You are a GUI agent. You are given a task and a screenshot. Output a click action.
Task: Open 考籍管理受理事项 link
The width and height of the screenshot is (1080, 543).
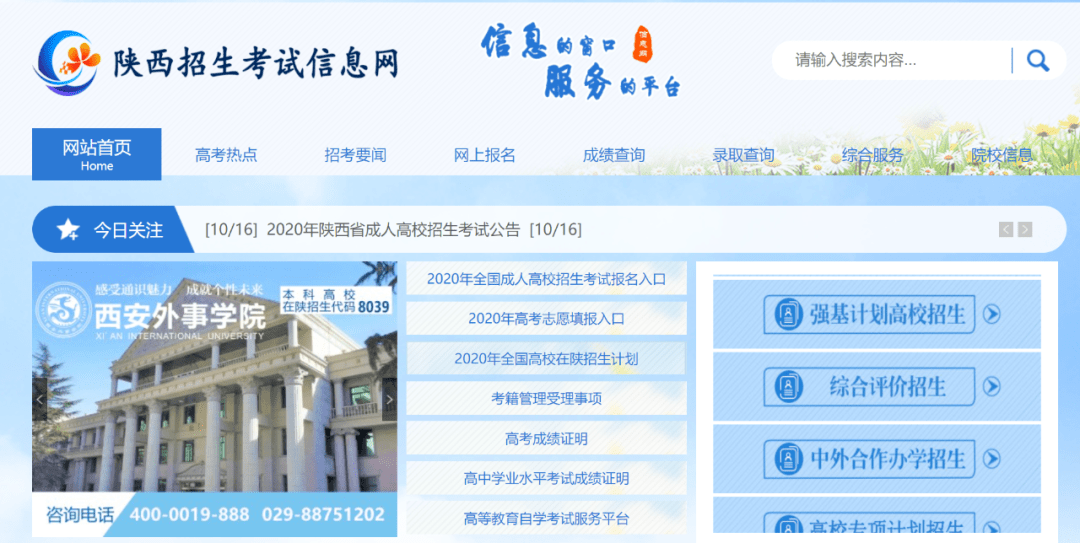tap(546, 398)
